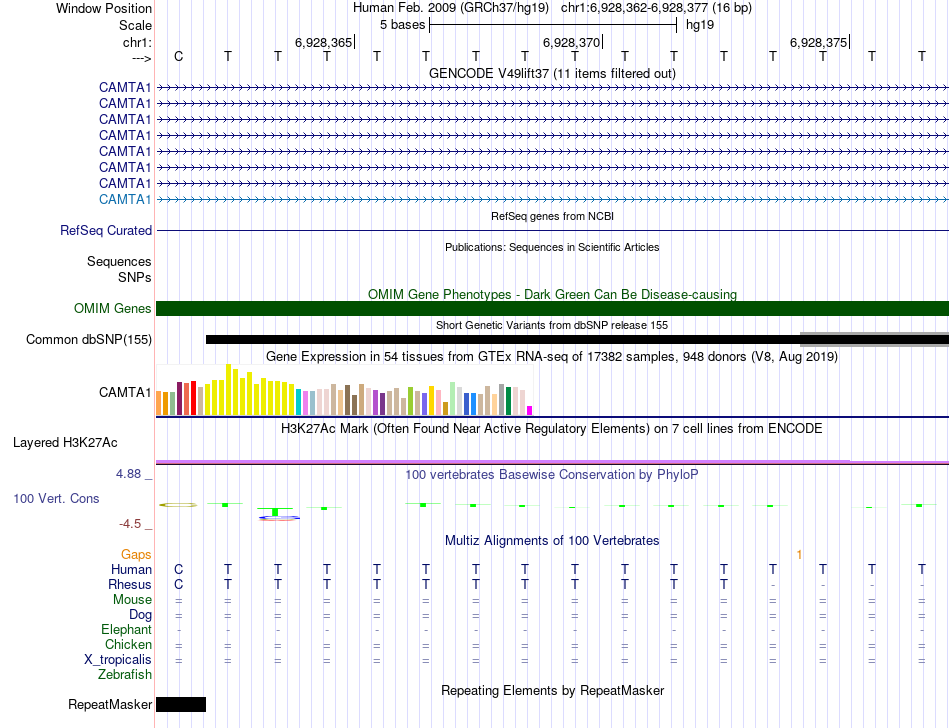This screenshot has width=950, height=728.
Task: Select the "Chicken" species label
Action: 128,644
